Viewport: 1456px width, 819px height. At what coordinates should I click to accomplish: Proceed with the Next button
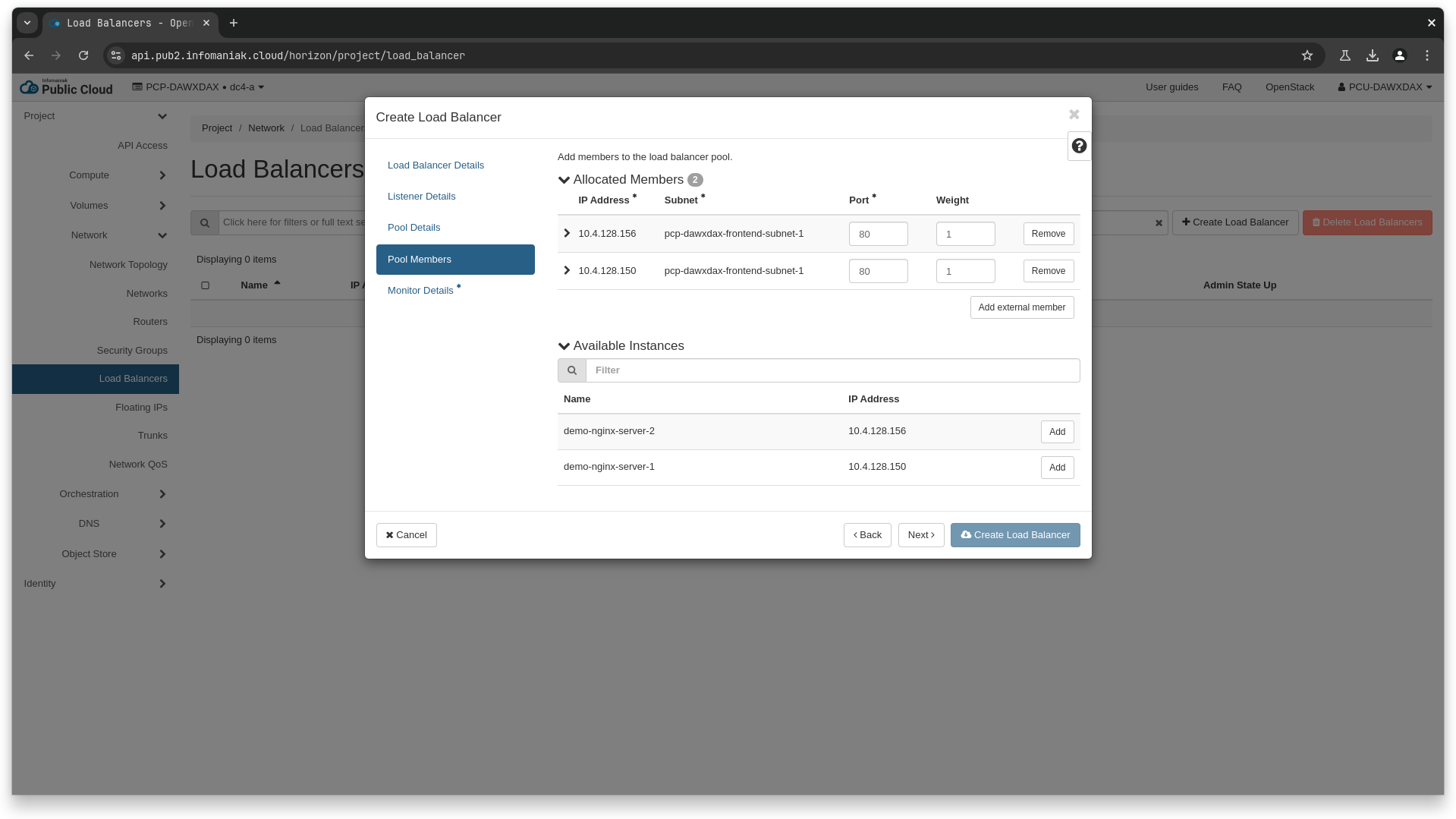tap(921, 535)
